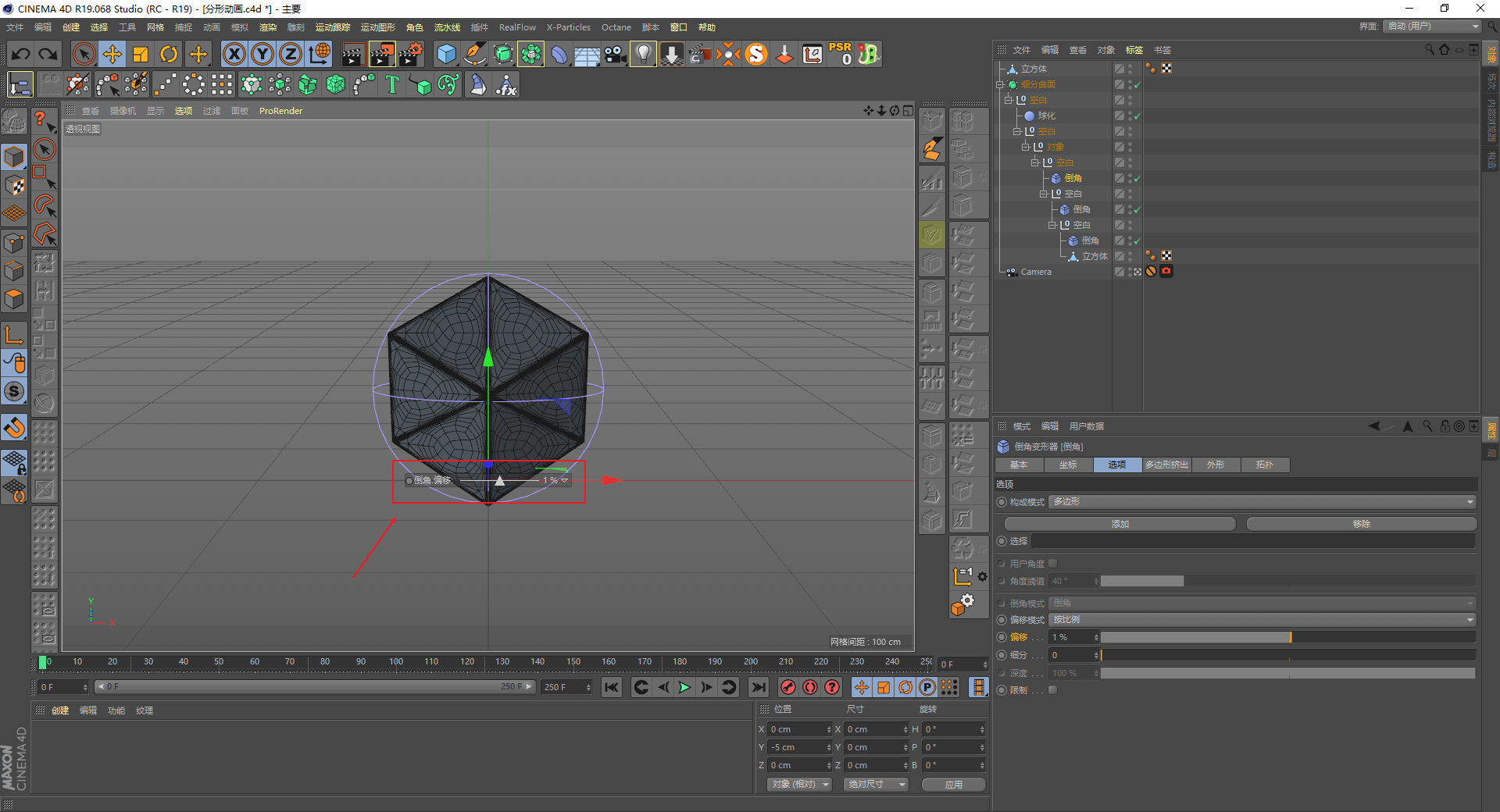
Task: Select the Move tool in the top toolbar
Action: pyautogui.click(x=112, y=54)
